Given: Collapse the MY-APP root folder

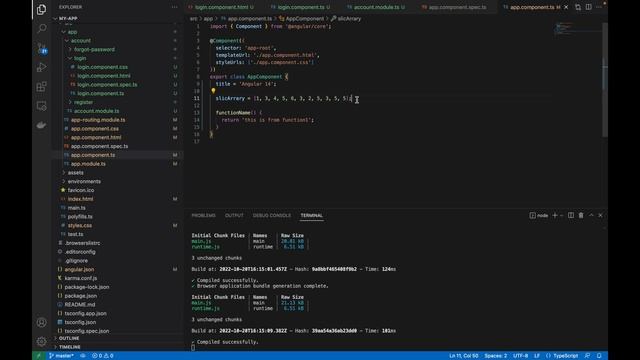Looking at the screenshot, I should pos(118,18).
